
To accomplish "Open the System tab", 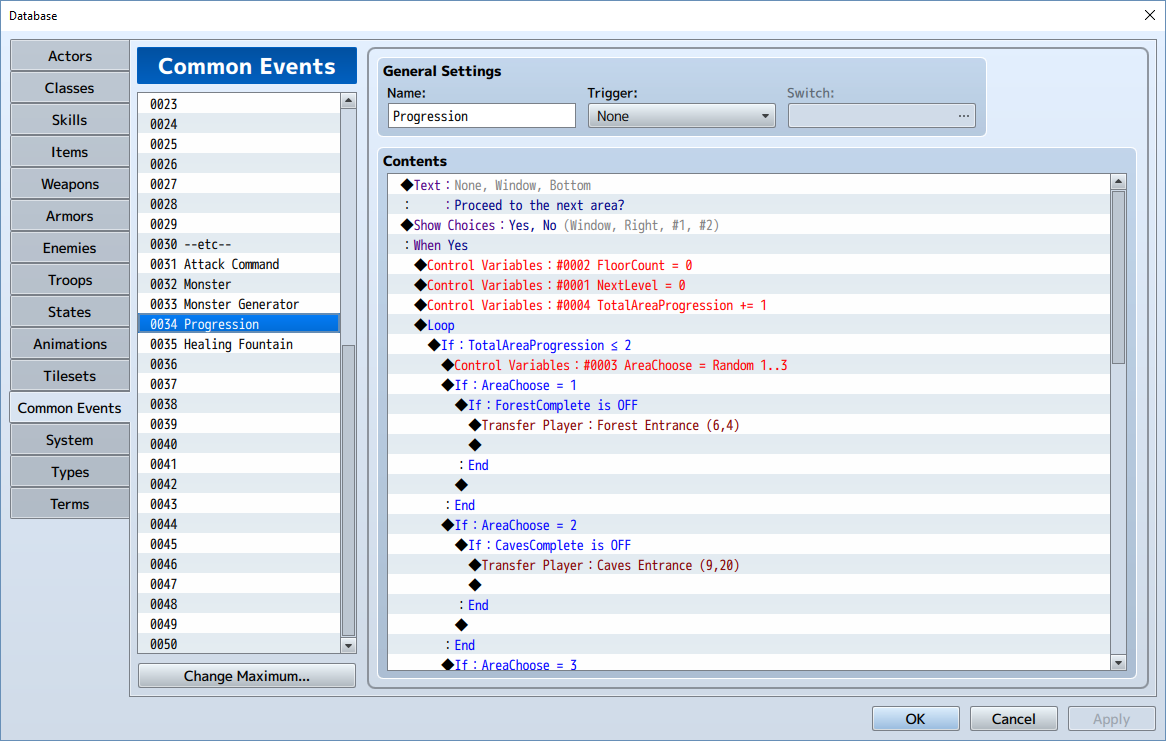I will click(70, 440).
